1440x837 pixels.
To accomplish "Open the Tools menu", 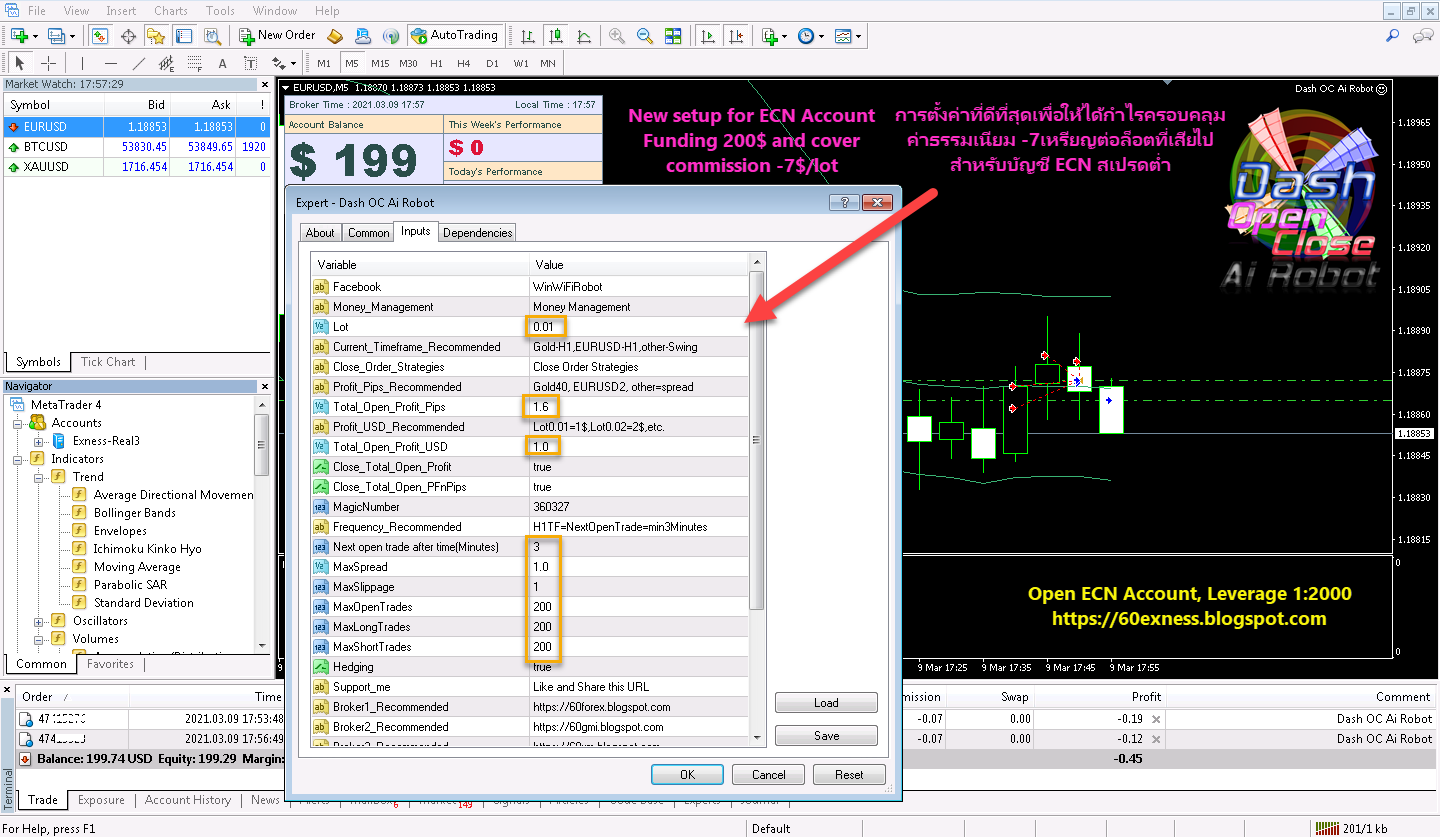I will 220,11.
